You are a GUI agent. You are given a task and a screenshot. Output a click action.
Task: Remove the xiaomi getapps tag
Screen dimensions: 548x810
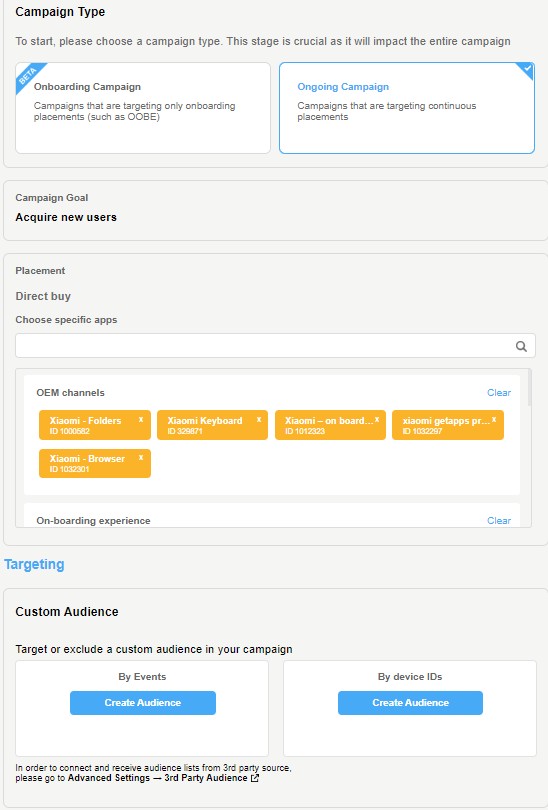tap(494, 419)
